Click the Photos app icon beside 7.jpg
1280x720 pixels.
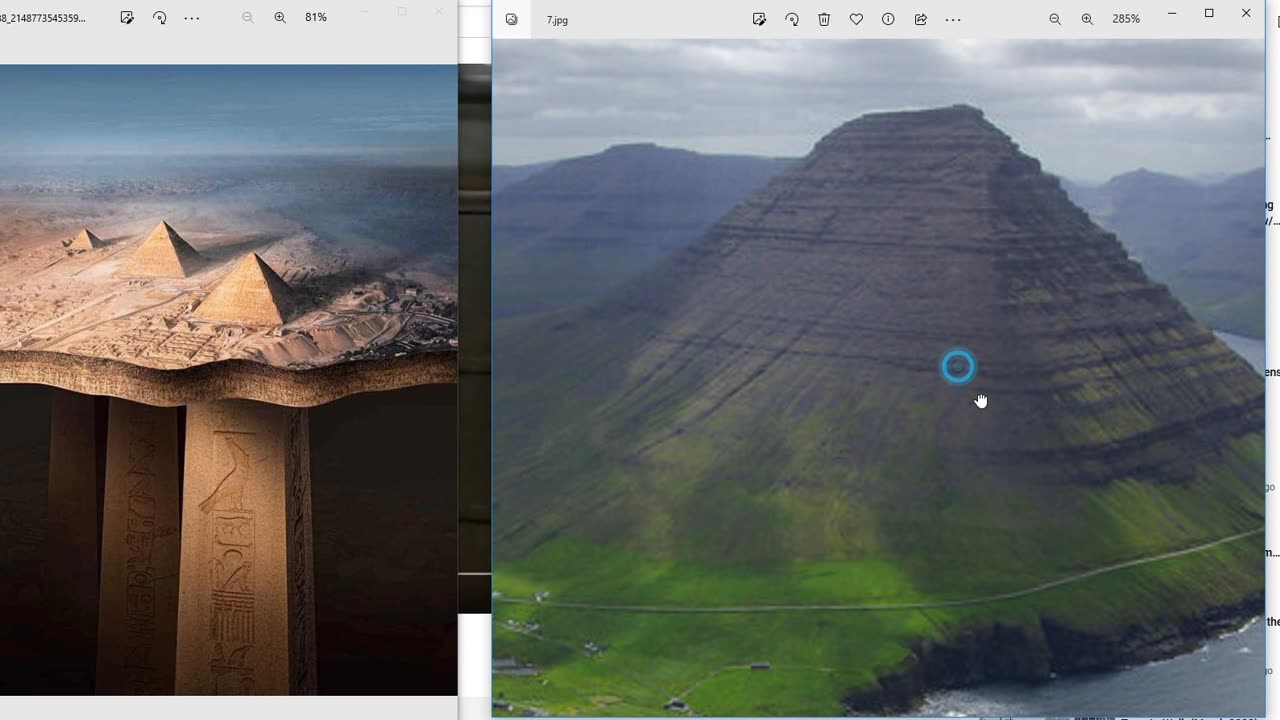click(x=512, y=19)
